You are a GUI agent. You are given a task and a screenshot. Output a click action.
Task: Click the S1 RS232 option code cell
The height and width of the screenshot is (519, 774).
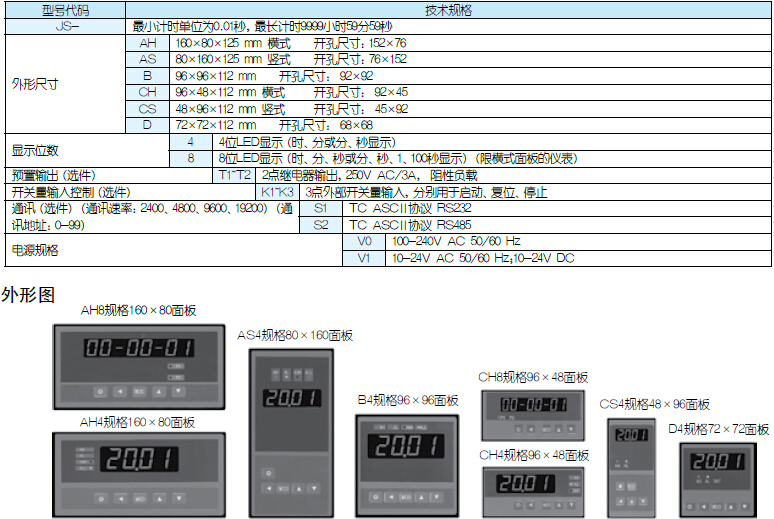coord(320,209)
